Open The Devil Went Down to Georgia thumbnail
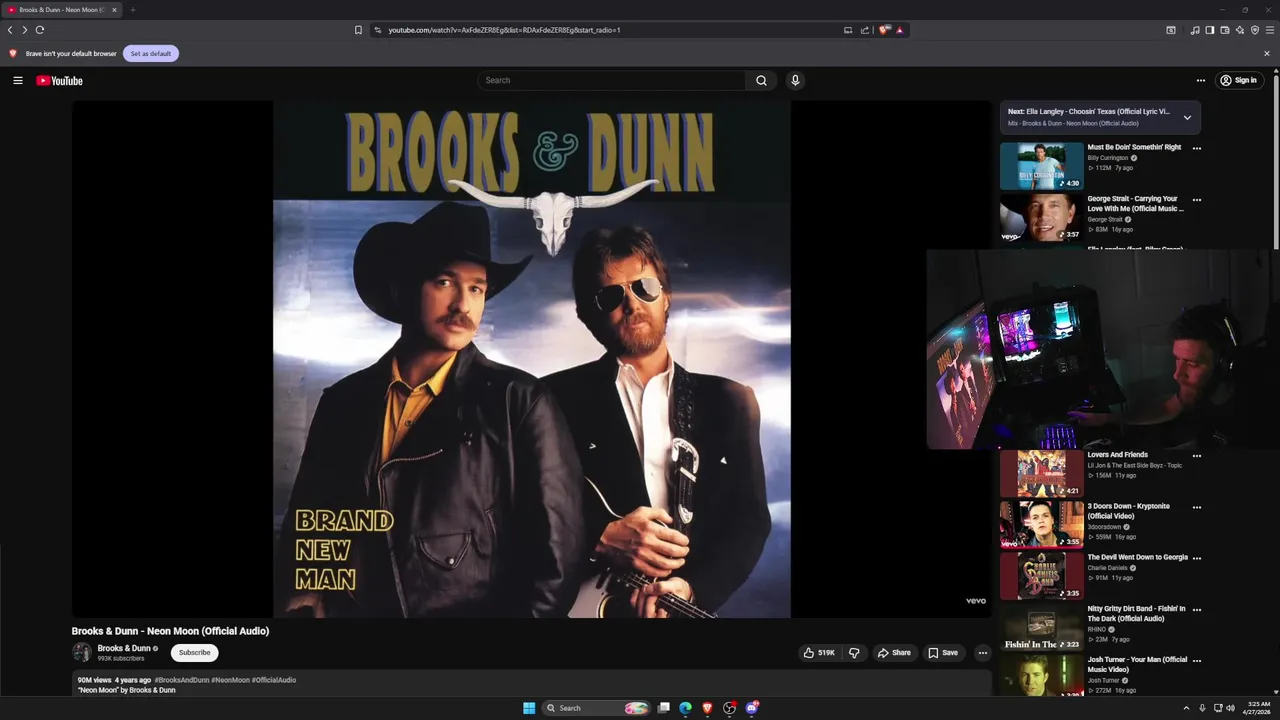 coord(1041,576)
